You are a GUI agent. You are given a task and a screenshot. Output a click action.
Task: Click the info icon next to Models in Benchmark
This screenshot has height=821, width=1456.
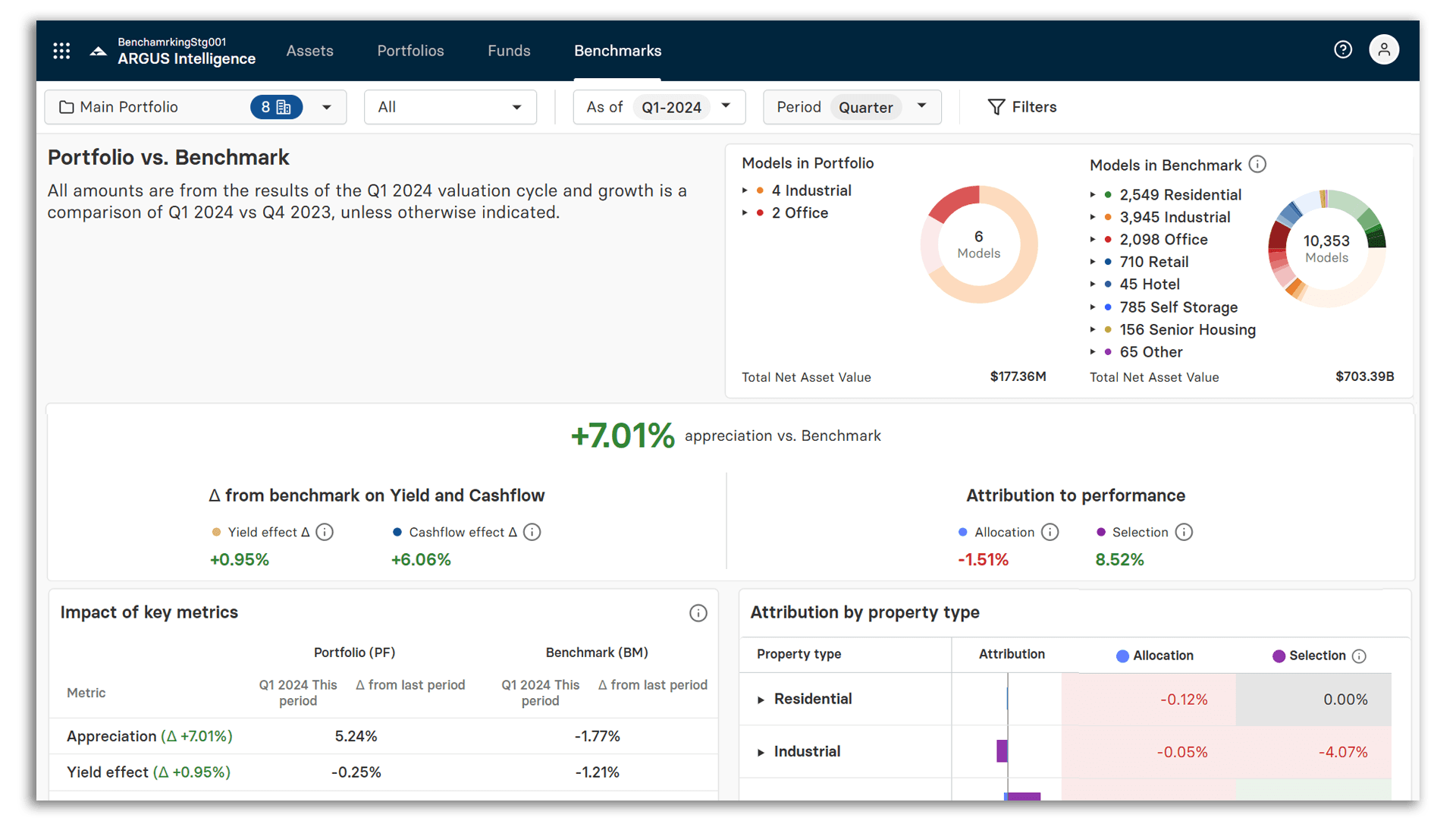(1257, 164)
